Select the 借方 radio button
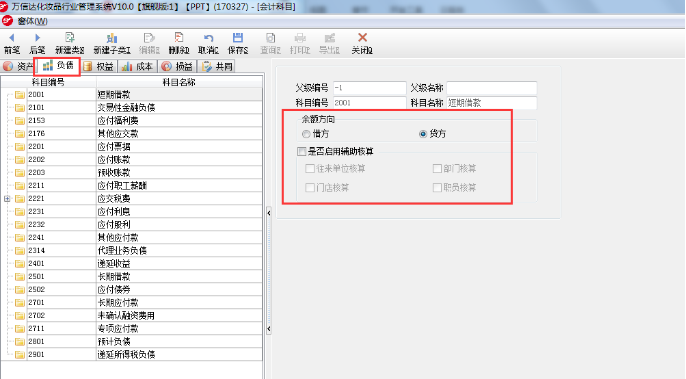Viewport: 686px width, 379px height. click(306, 134)
